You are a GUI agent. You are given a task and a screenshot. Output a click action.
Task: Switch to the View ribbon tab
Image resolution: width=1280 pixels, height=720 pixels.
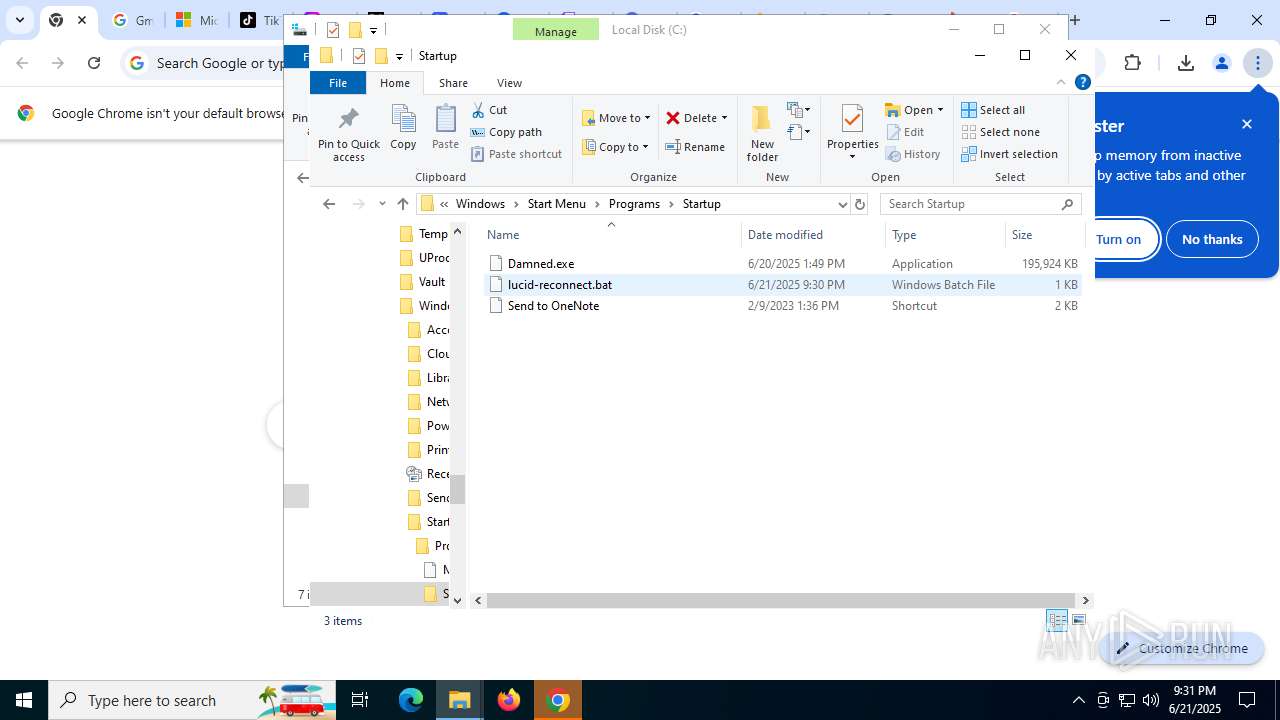pos(509,83)
